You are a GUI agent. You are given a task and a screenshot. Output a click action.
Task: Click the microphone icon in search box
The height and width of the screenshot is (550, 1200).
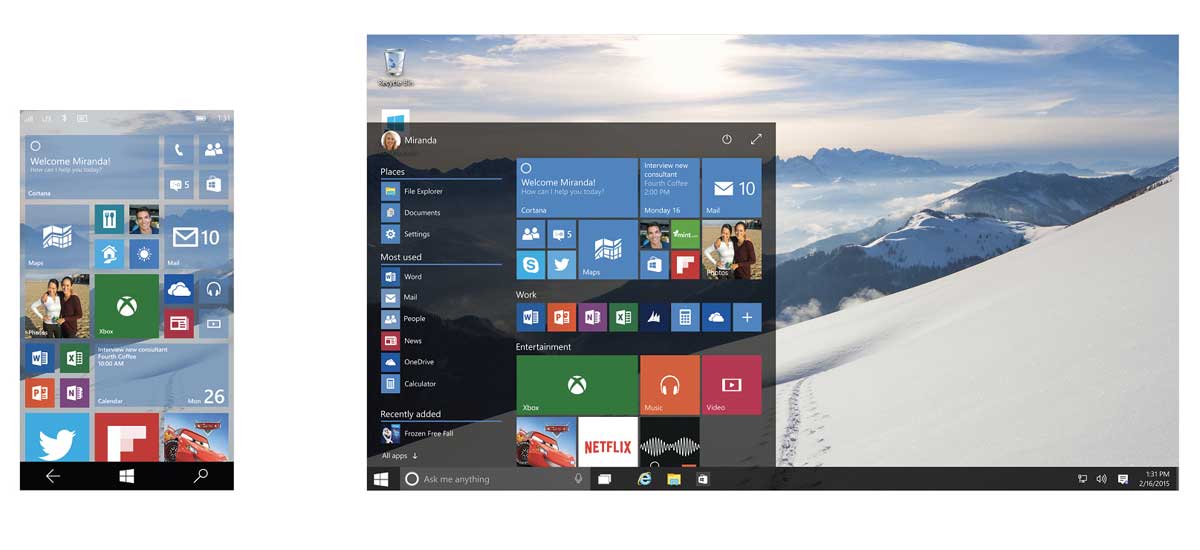(578, 479)
